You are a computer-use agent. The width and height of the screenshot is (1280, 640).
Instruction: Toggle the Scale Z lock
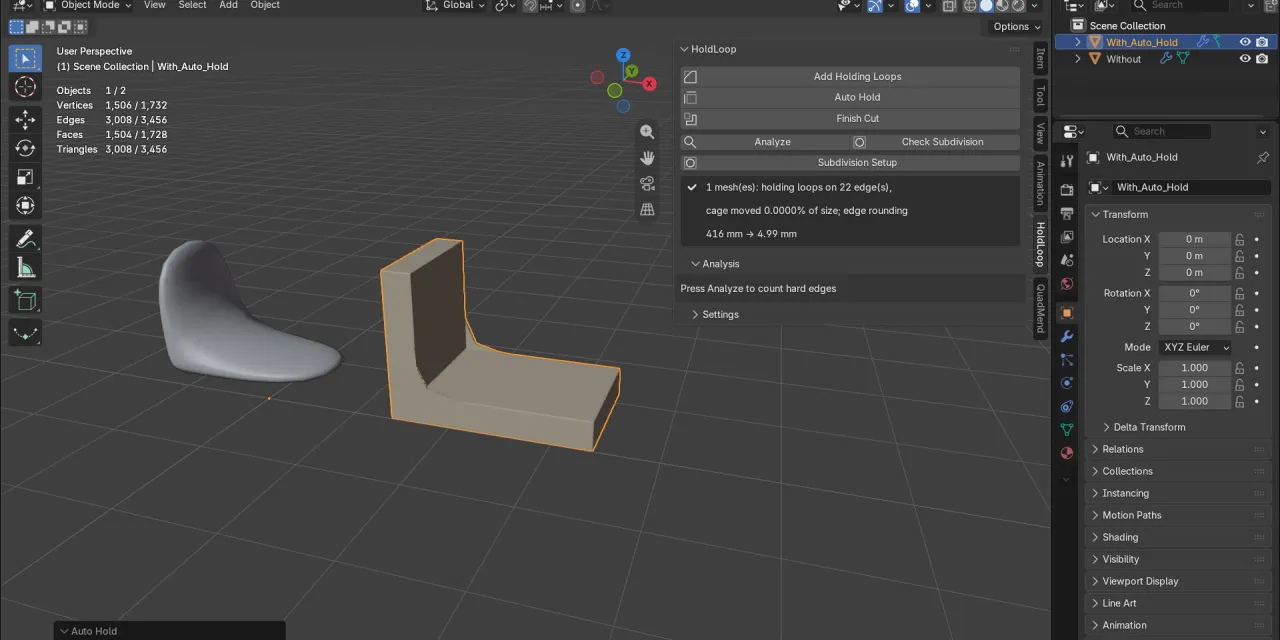(1240, 401)
